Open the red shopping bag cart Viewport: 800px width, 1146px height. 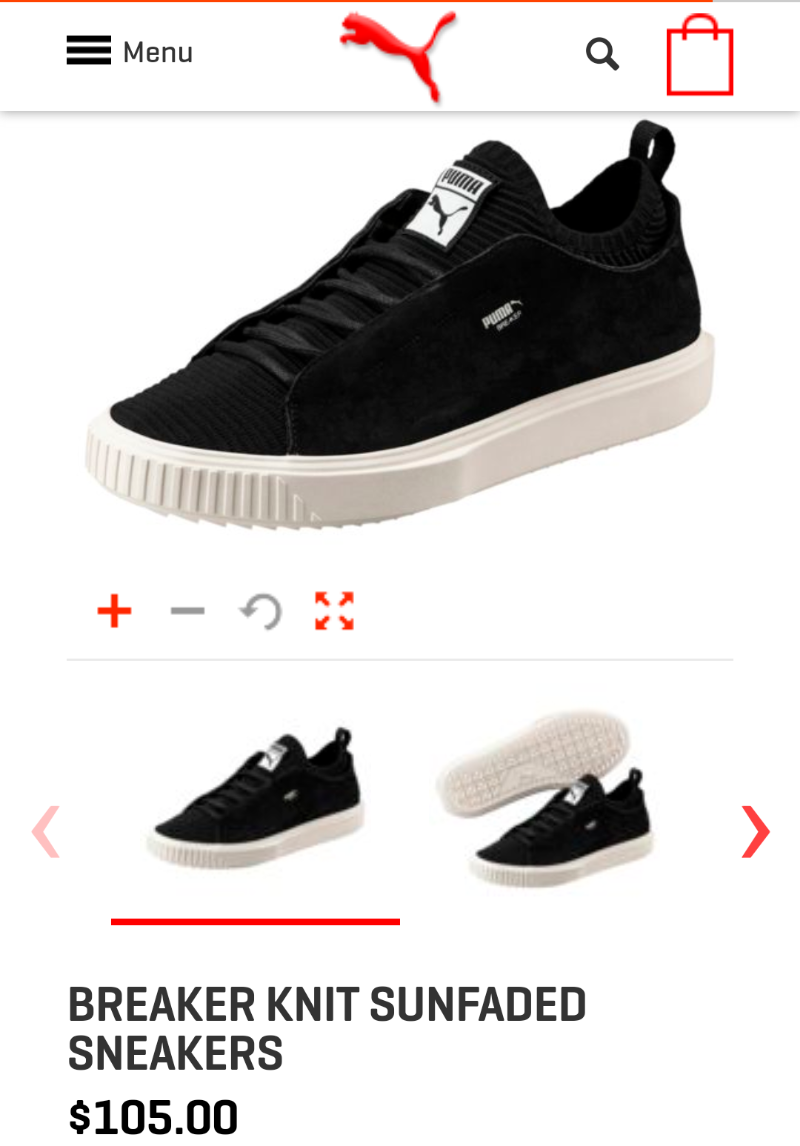[x=700, y=56]
